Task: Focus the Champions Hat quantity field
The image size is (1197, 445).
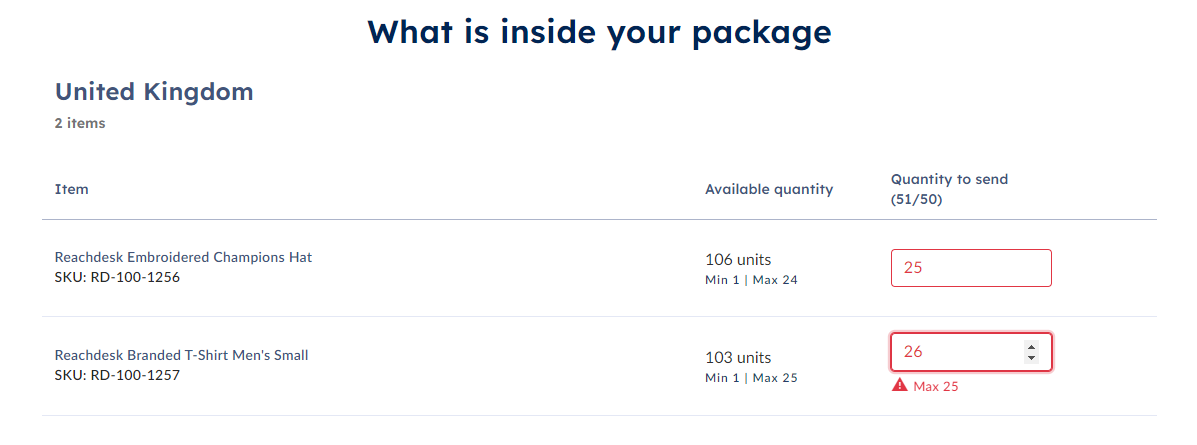Action: point(971,268)
